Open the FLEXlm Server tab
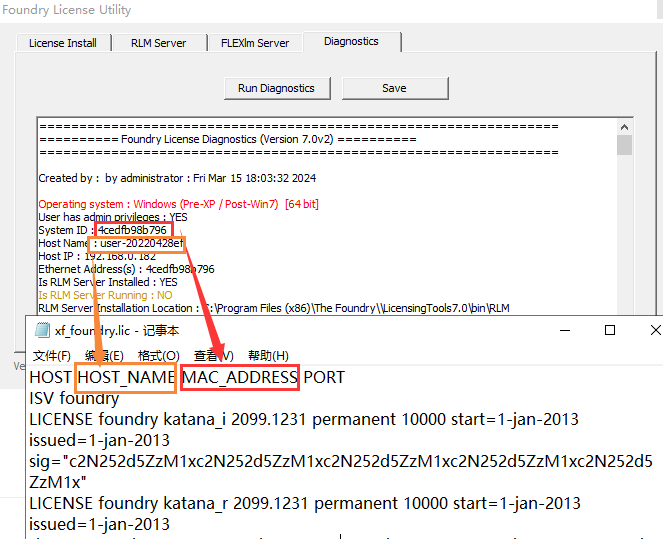 [x=255, y=43]
